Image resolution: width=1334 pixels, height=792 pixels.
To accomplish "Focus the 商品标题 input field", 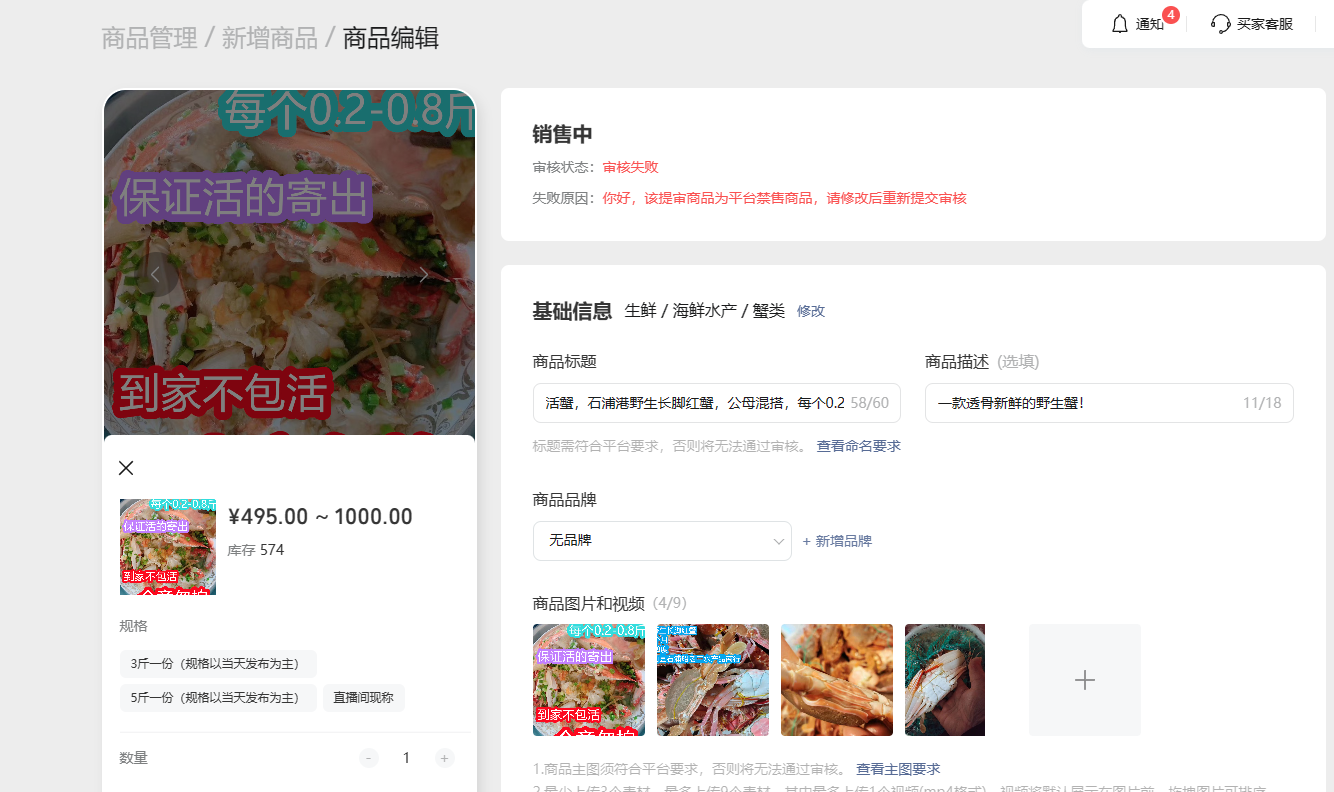I will click(x=717, y=403).
